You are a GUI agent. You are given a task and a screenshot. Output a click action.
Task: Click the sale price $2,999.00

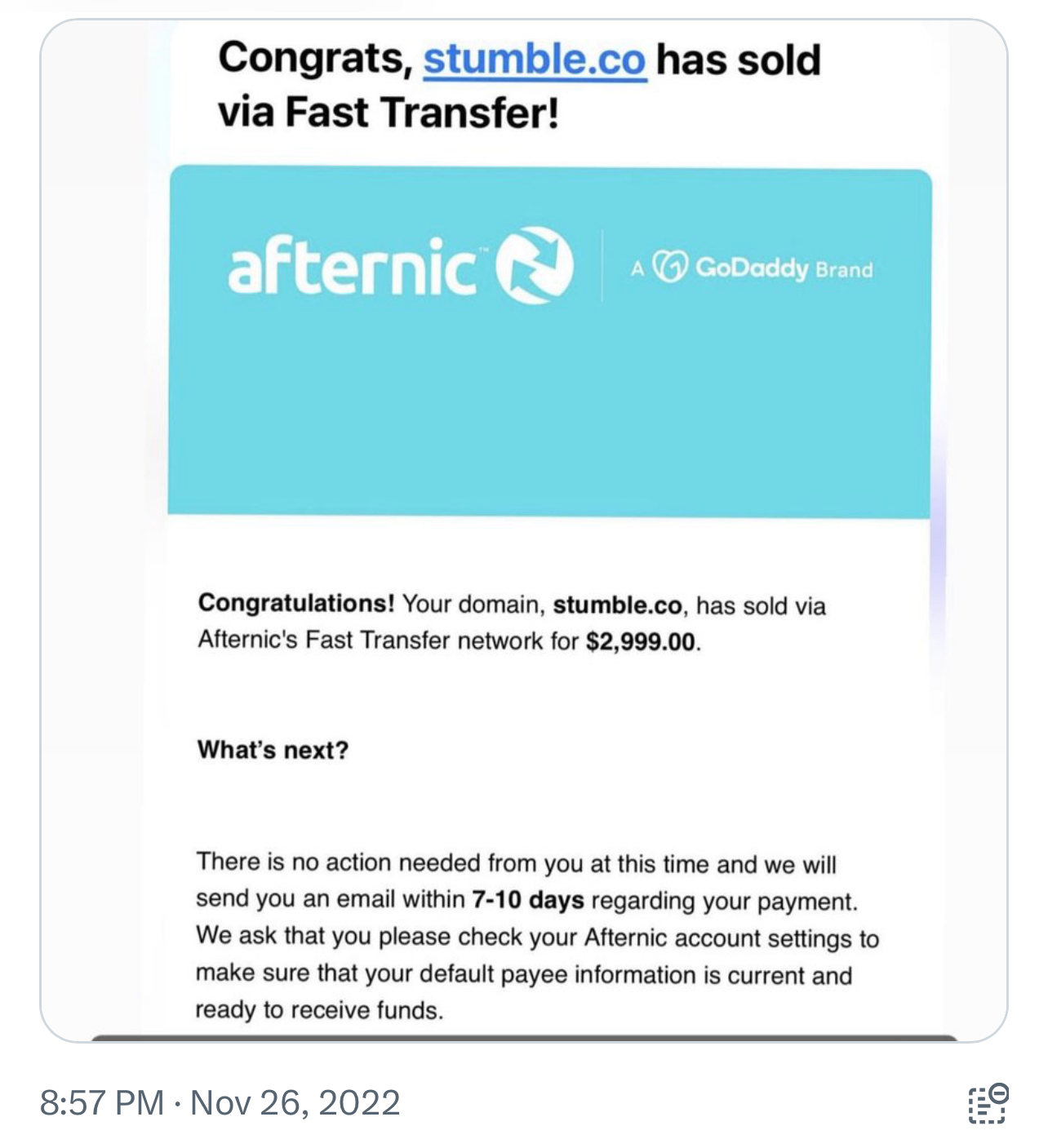click(x=642, y=641)
